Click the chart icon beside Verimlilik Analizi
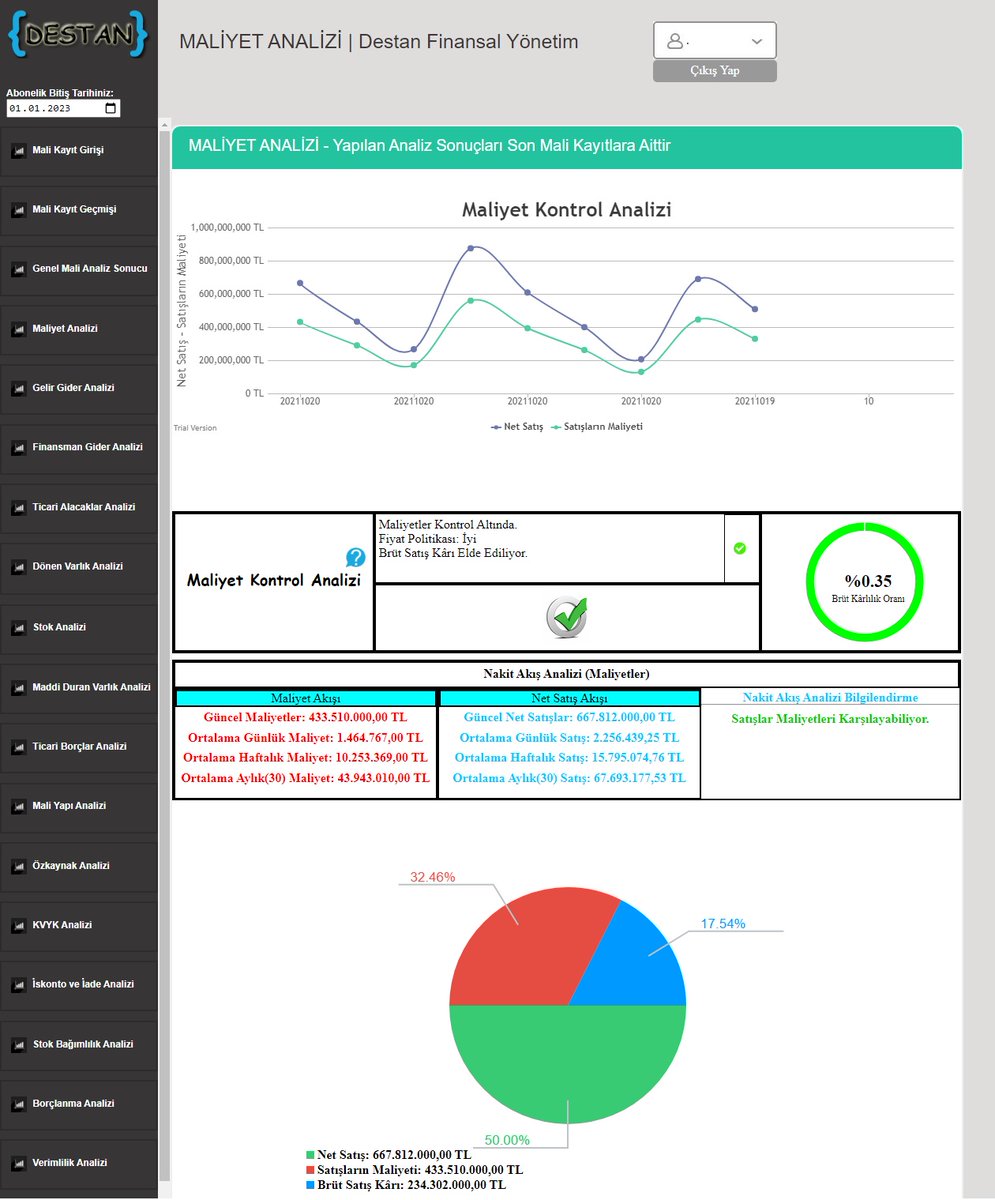 tap(18, 1164)
